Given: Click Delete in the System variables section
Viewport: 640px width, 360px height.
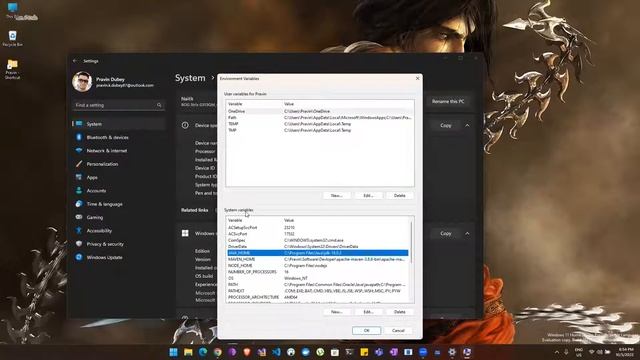Looking at the screenshot, I should point(400,312).
